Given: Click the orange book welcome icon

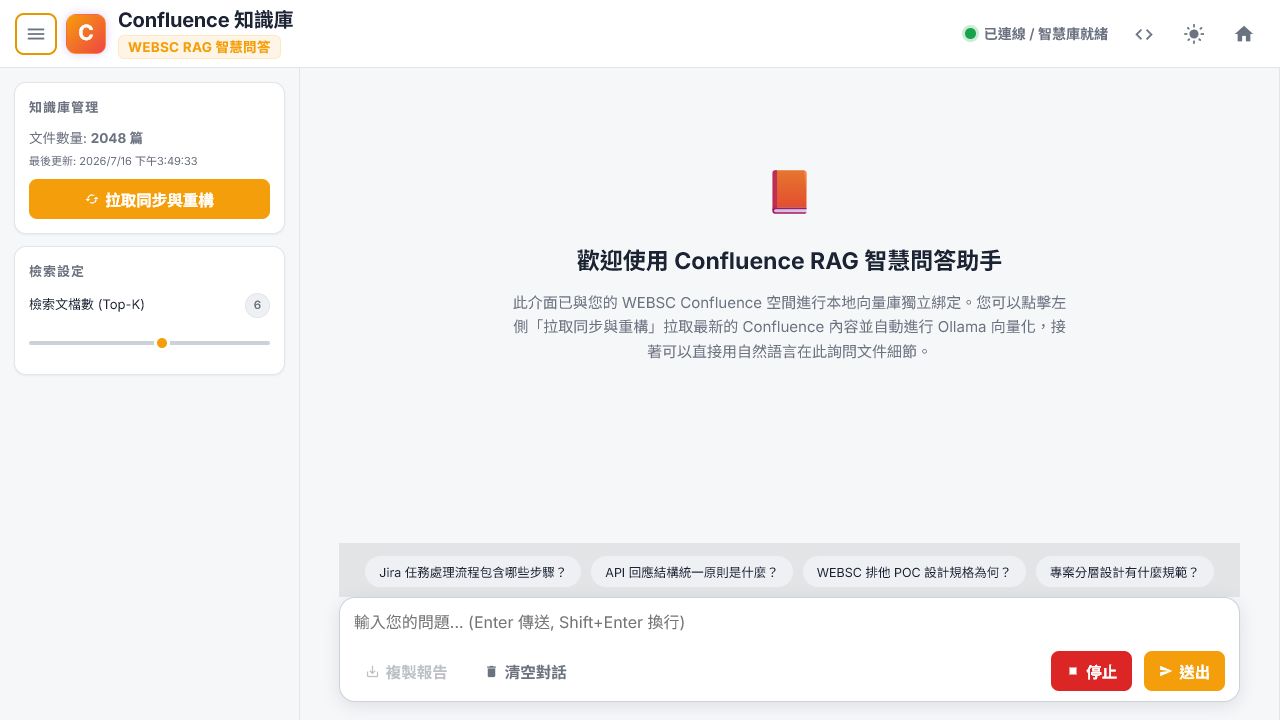Looking at the screenshot, I should (790, 192).
